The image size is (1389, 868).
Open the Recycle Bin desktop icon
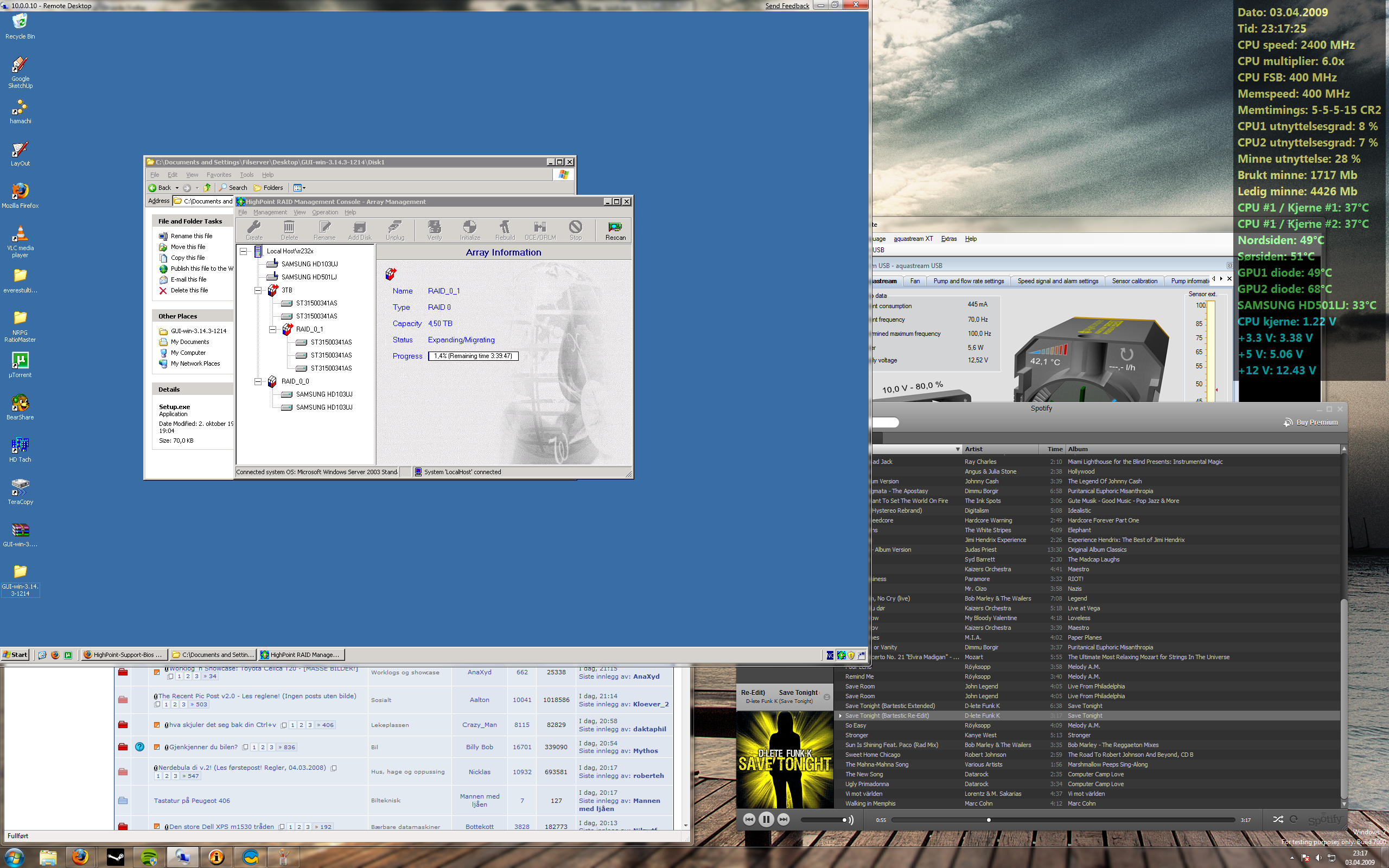coord(20,27)
